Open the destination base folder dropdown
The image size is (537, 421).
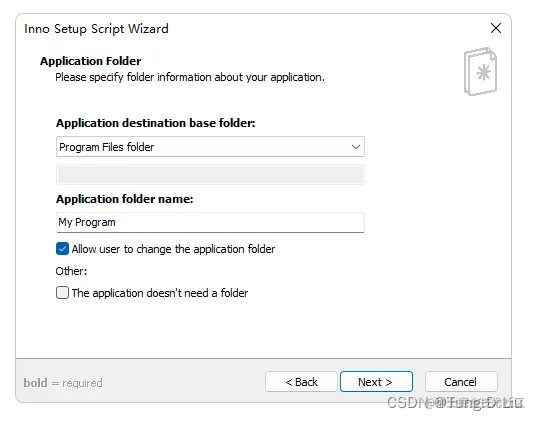click(x=210, y=147)
